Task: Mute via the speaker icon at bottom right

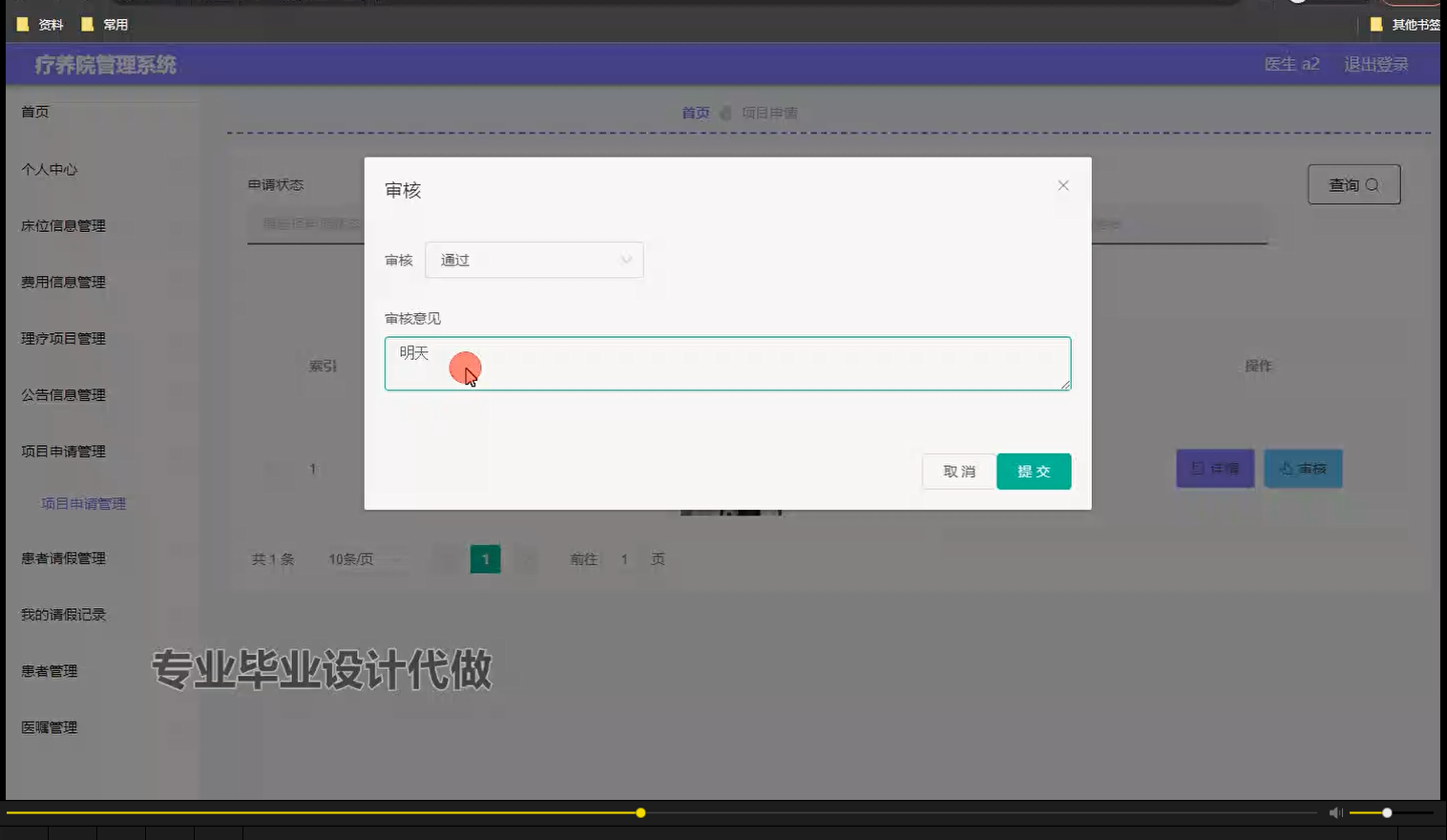Action: tap(1336, 812)
